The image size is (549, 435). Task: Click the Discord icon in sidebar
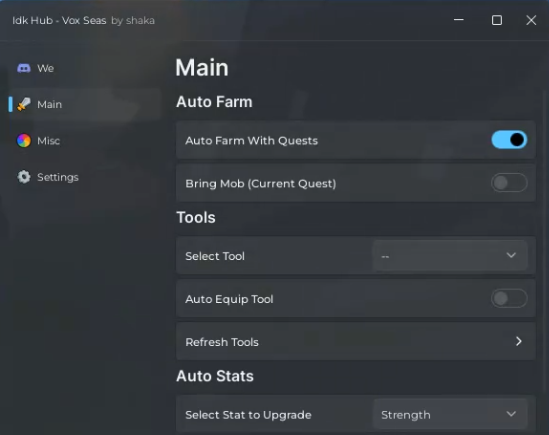coord(24,68)
